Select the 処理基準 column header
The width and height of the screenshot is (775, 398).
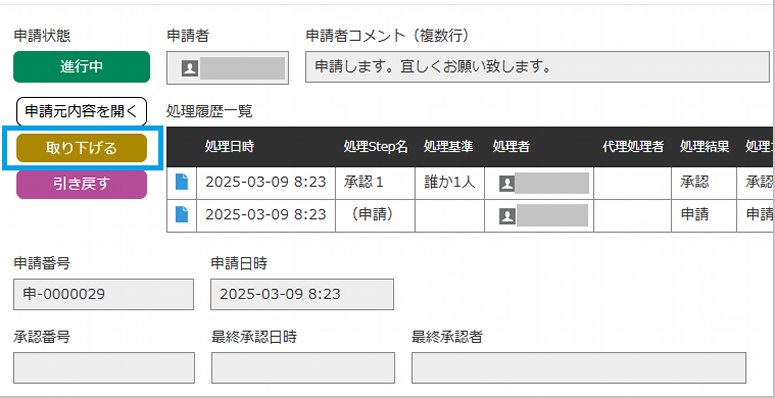coord(448,147)
